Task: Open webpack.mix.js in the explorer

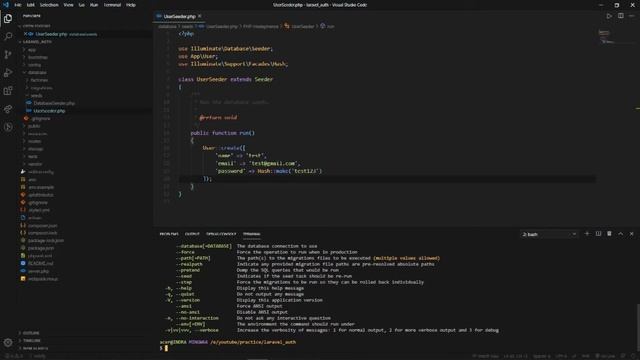Action: coord(43,279)
